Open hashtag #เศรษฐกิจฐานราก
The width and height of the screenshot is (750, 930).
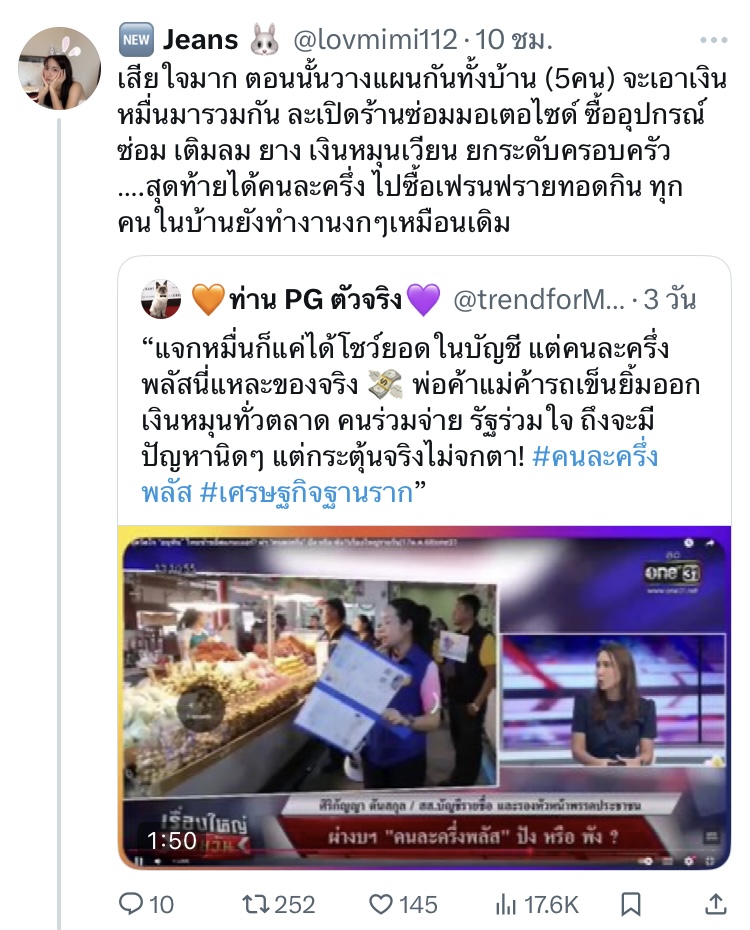coord(306,492)
